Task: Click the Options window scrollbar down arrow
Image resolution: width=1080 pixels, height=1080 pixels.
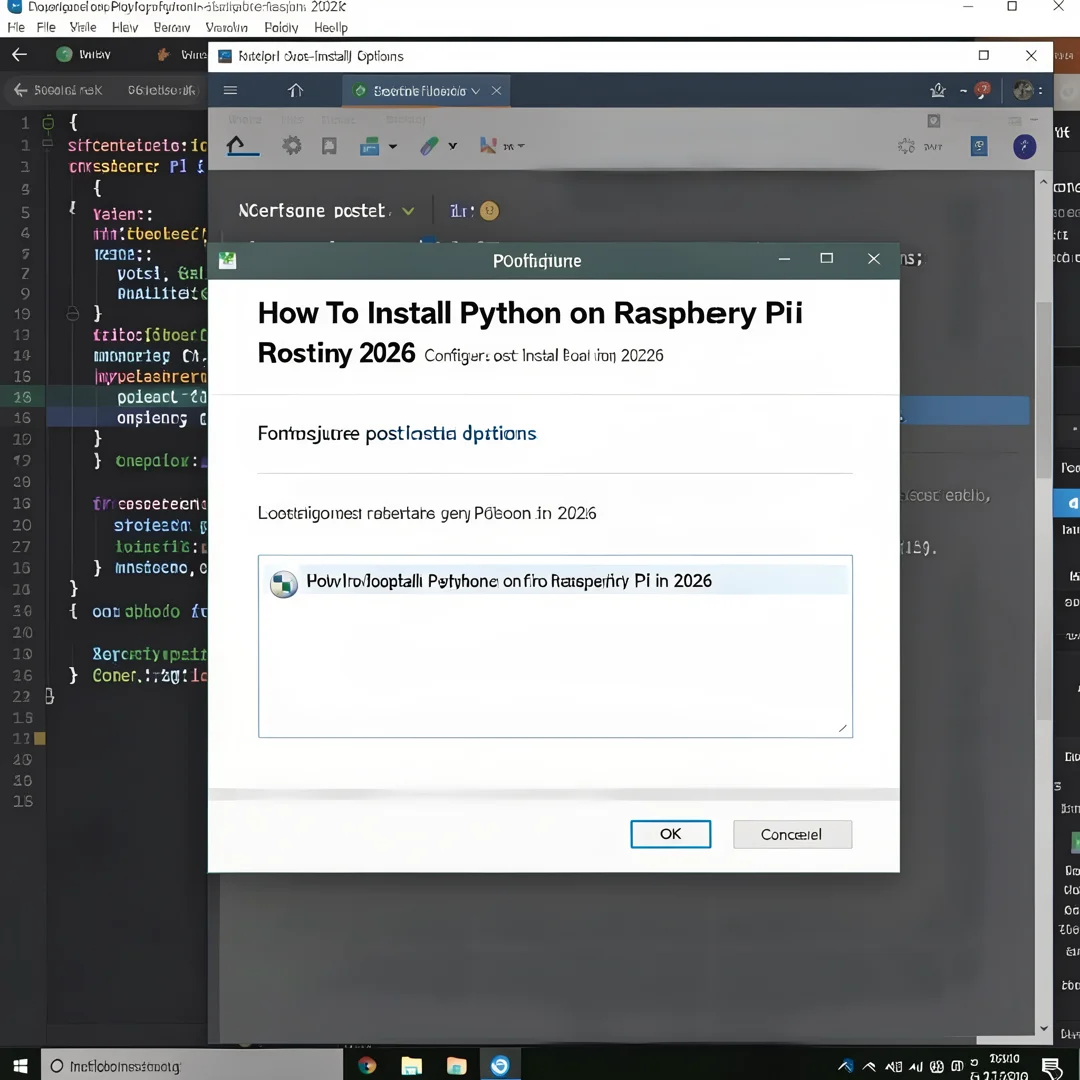Action: click(x=1043, y=1028)
